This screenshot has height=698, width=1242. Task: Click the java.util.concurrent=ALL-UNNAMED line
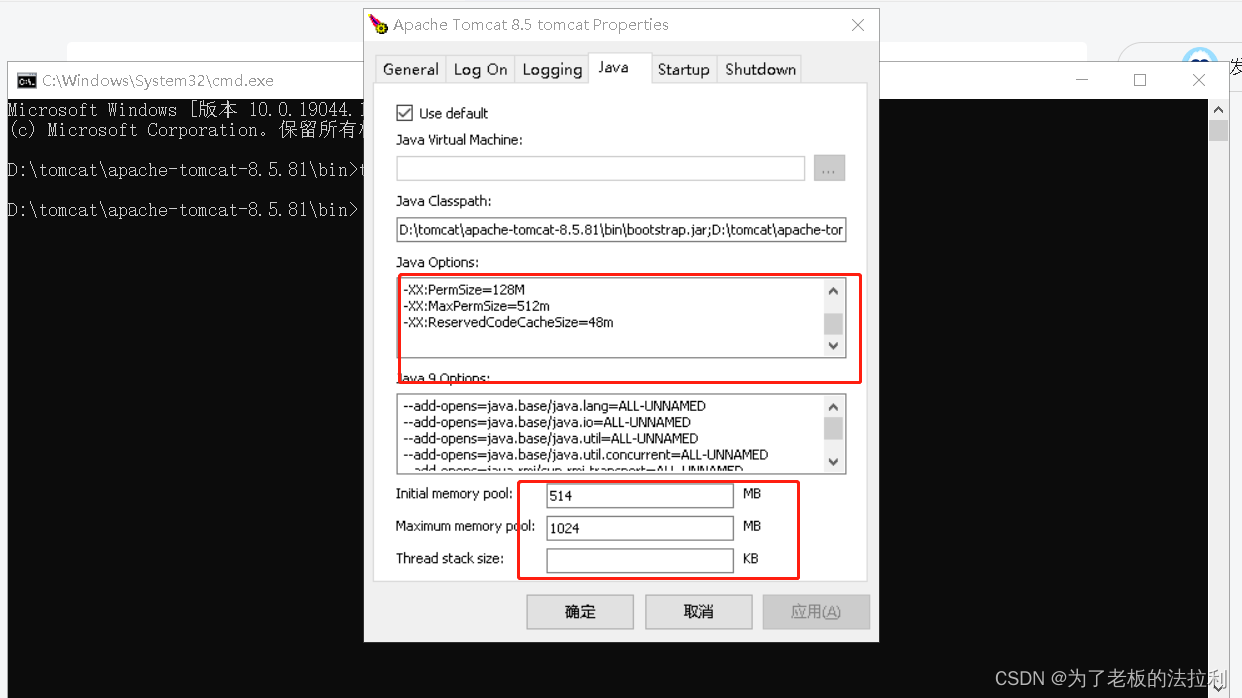(x=585, y=454)
